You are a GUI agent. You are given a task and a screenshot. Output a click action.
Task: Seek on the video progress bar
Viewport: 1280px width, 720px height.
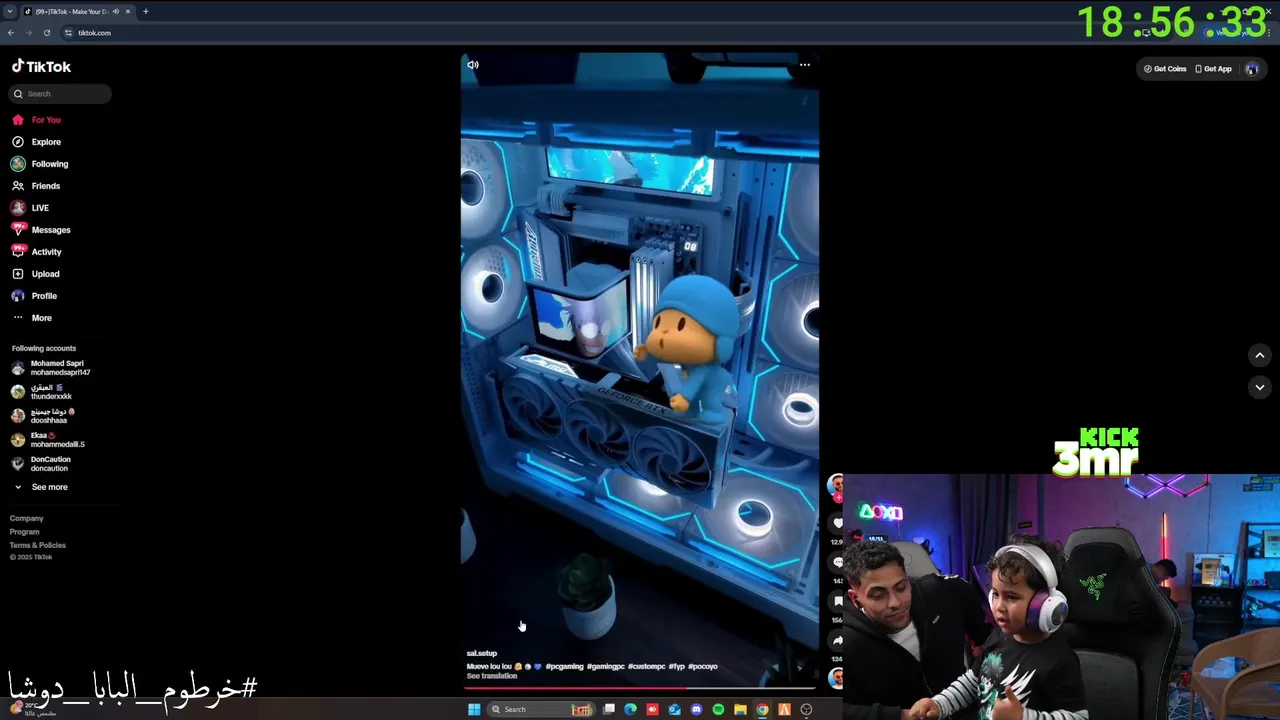[x=640, y=687]
